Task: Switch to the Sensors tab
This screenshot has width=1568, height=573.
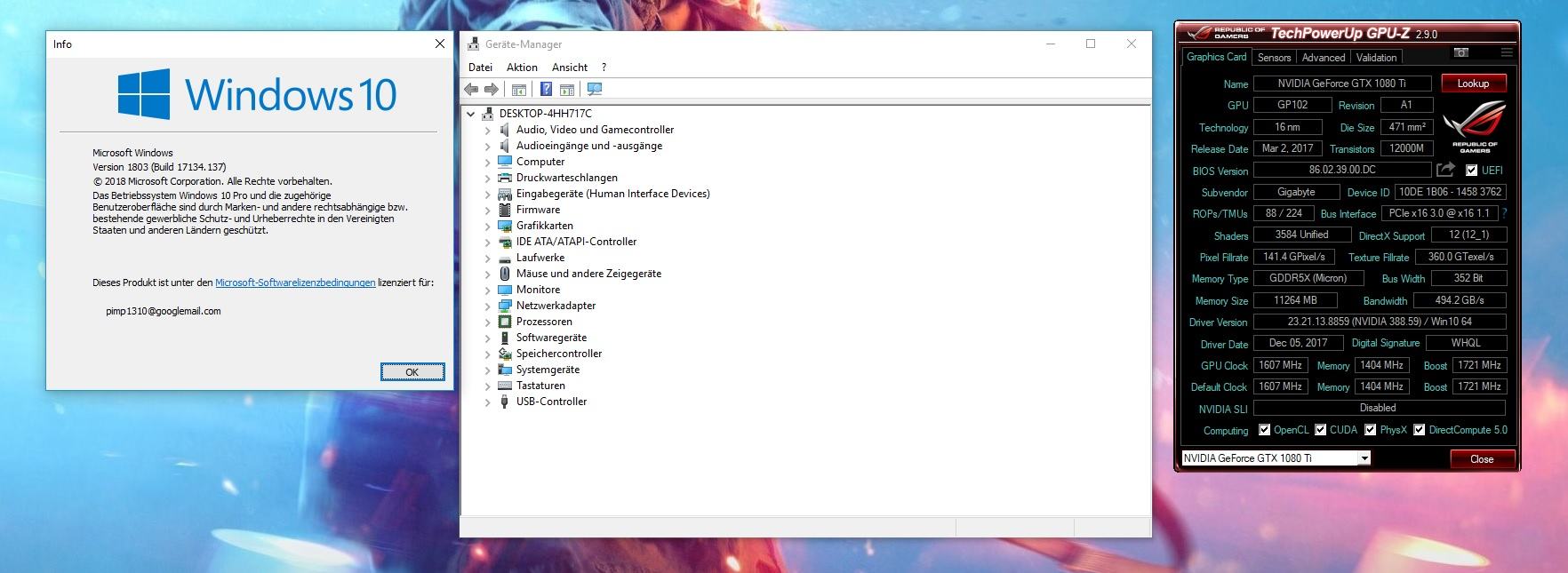Action: click(1274, 58)
